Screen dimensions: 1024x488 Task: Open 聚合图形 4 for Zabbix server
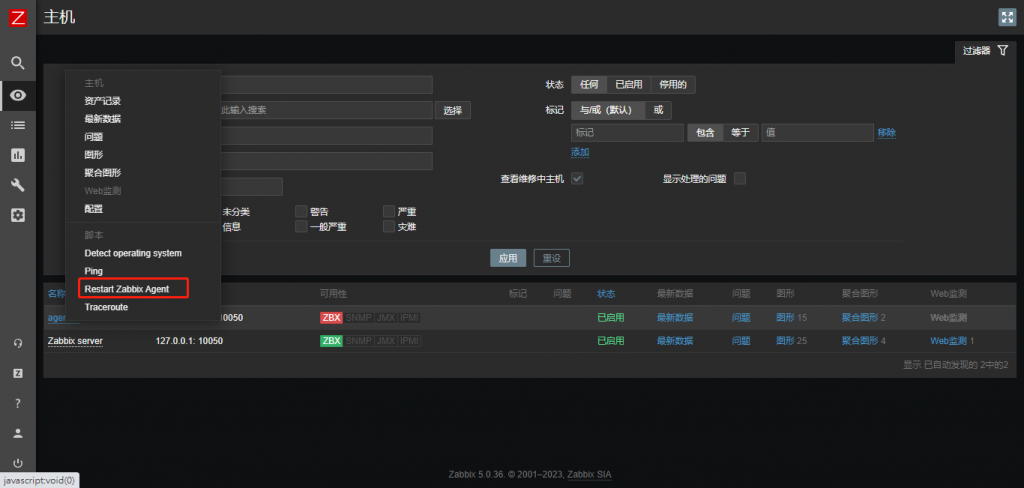click(859, 341)
